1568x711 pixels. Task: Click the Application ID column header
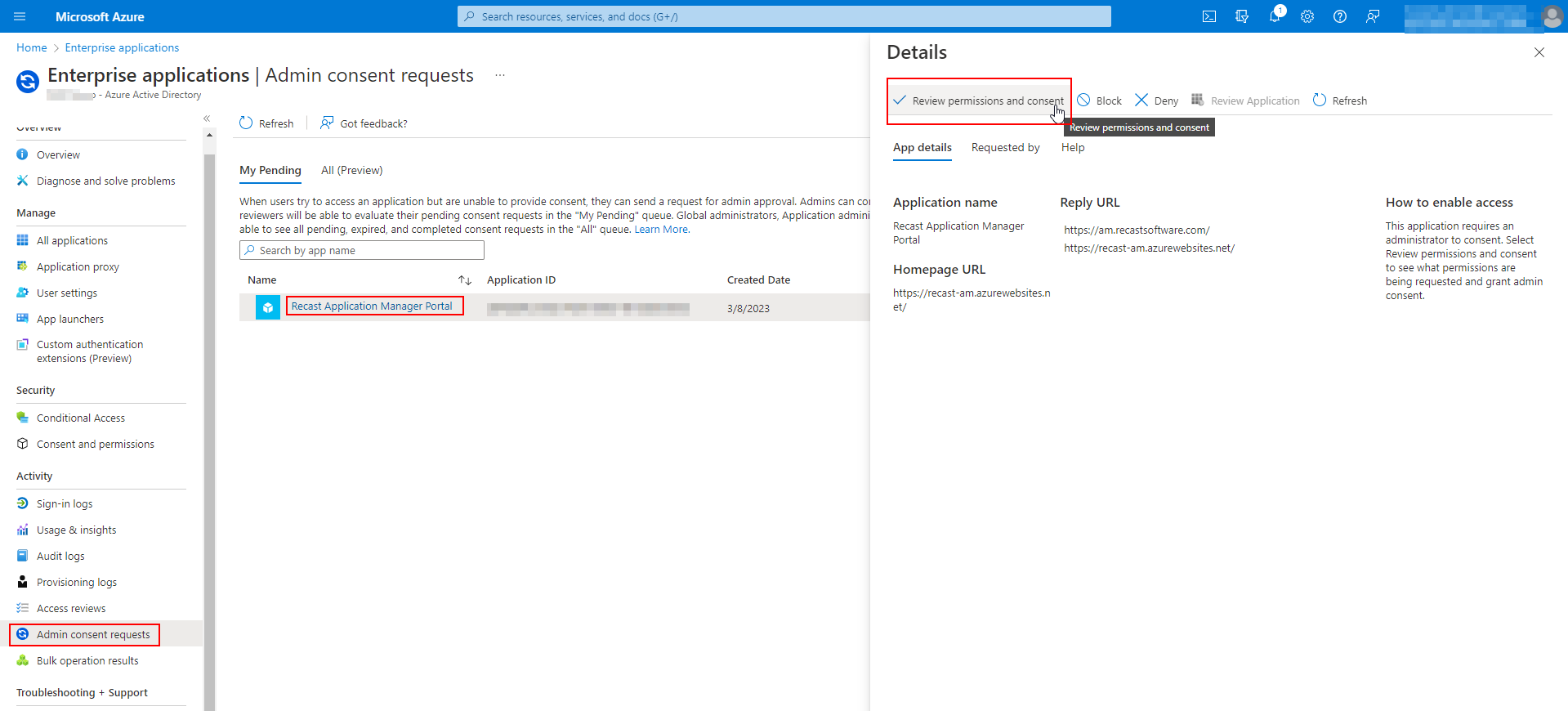(521, 279)
